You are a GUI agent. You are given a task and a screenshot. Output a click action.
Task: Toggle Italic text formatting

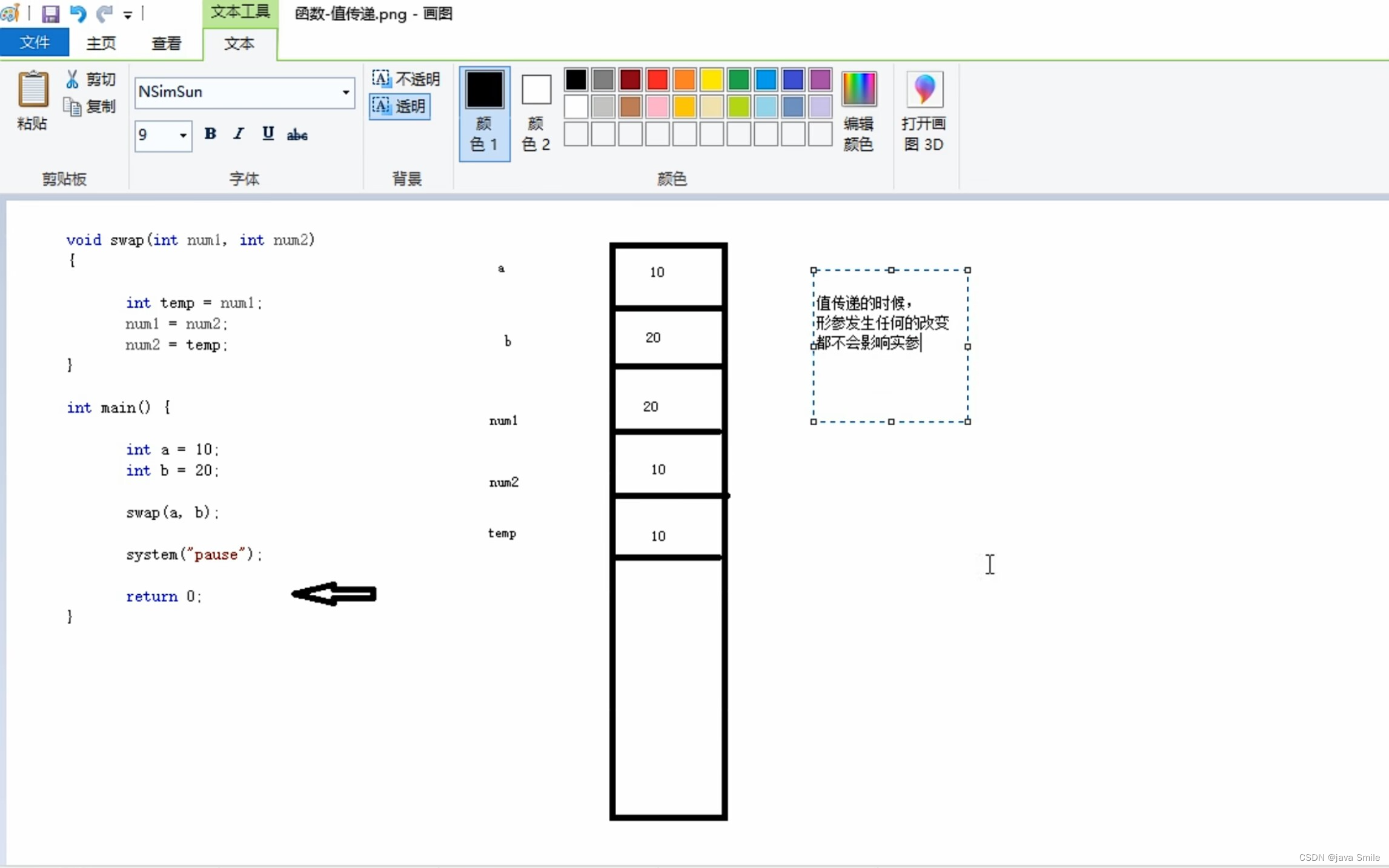239,134
